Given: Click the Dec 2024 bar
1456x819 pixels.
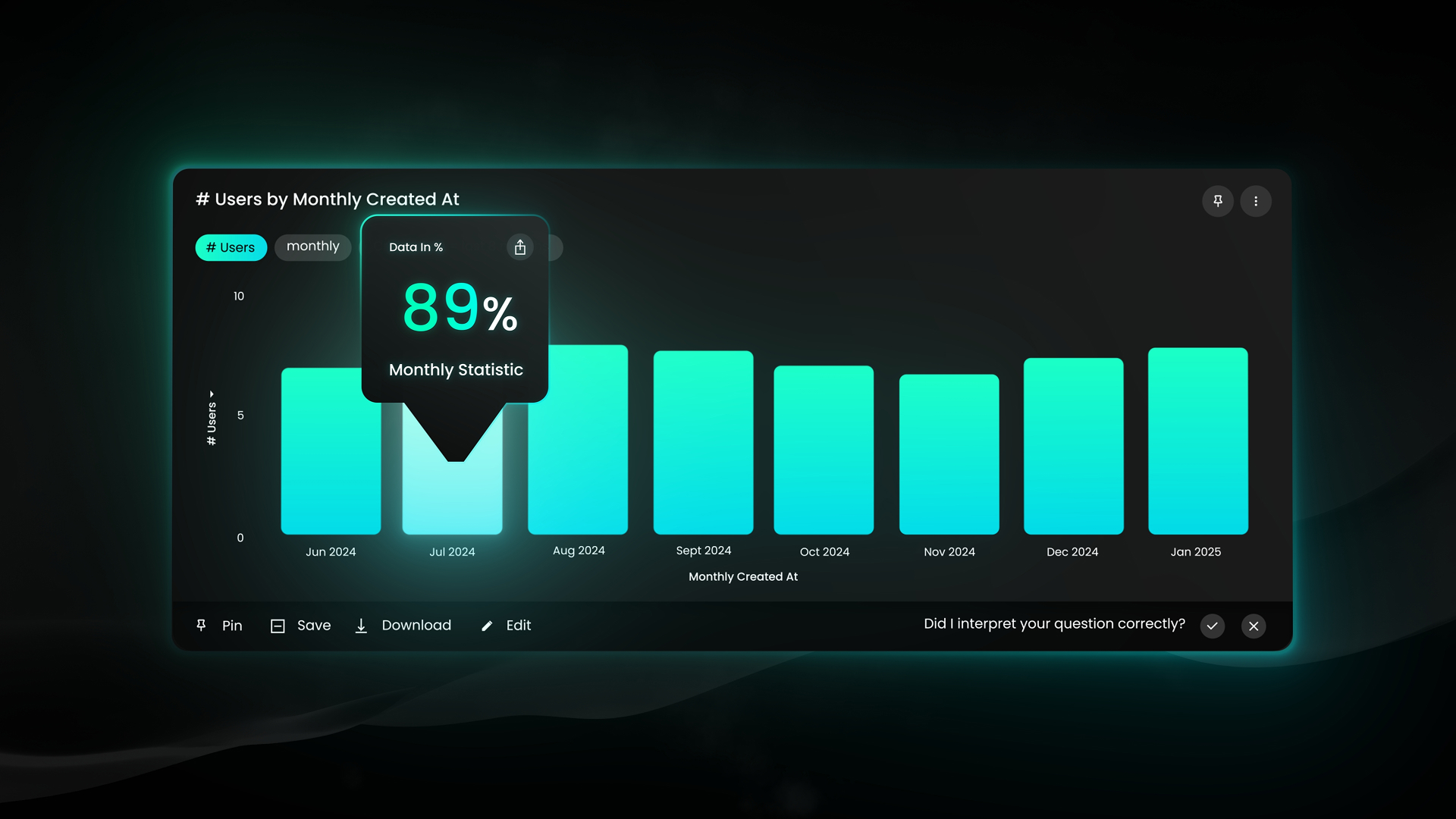Looking at the screenshot, I should click(x=1073, y=446).
